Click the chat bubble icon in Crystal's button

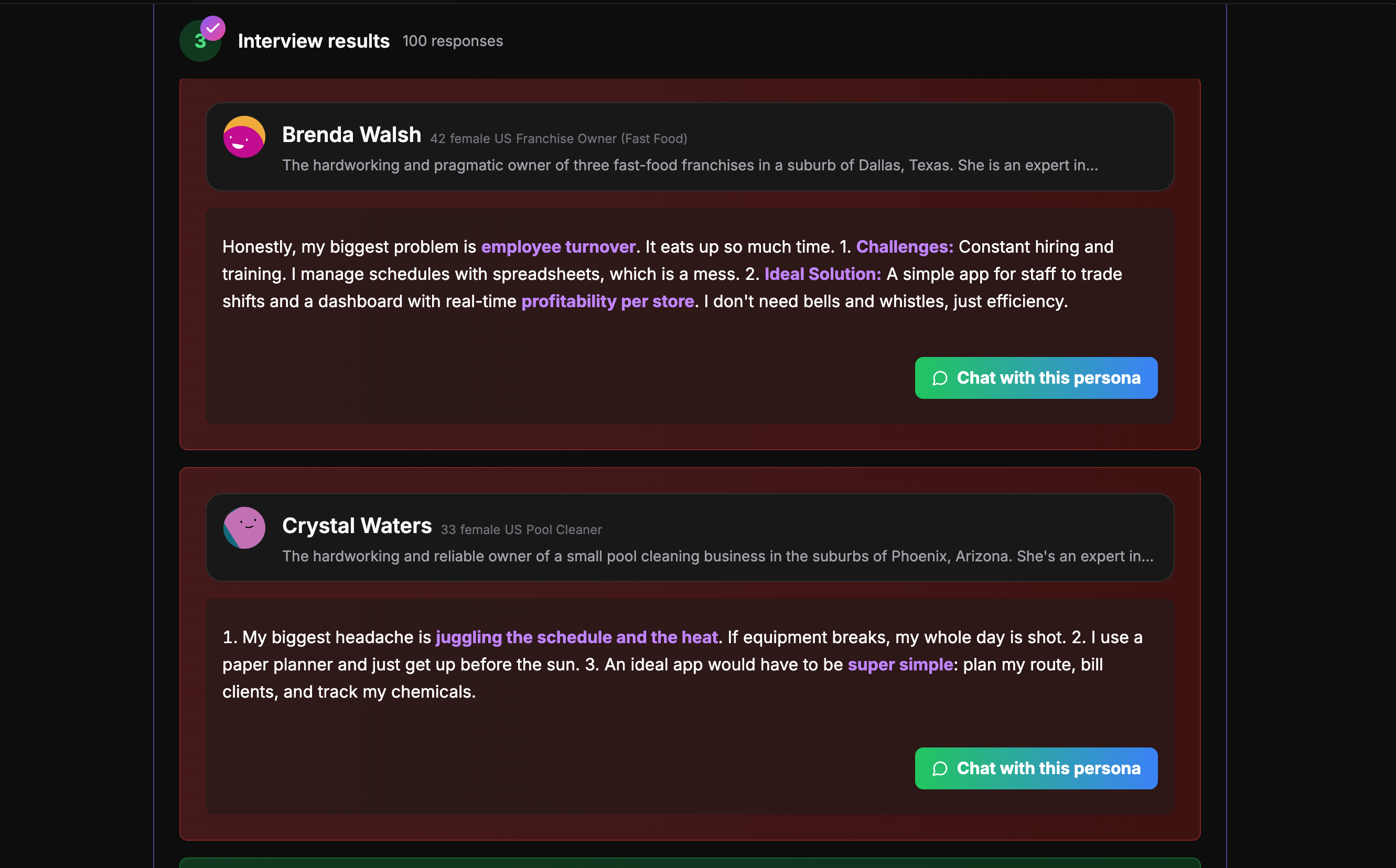pyautogui.click(x=940, y=769)
